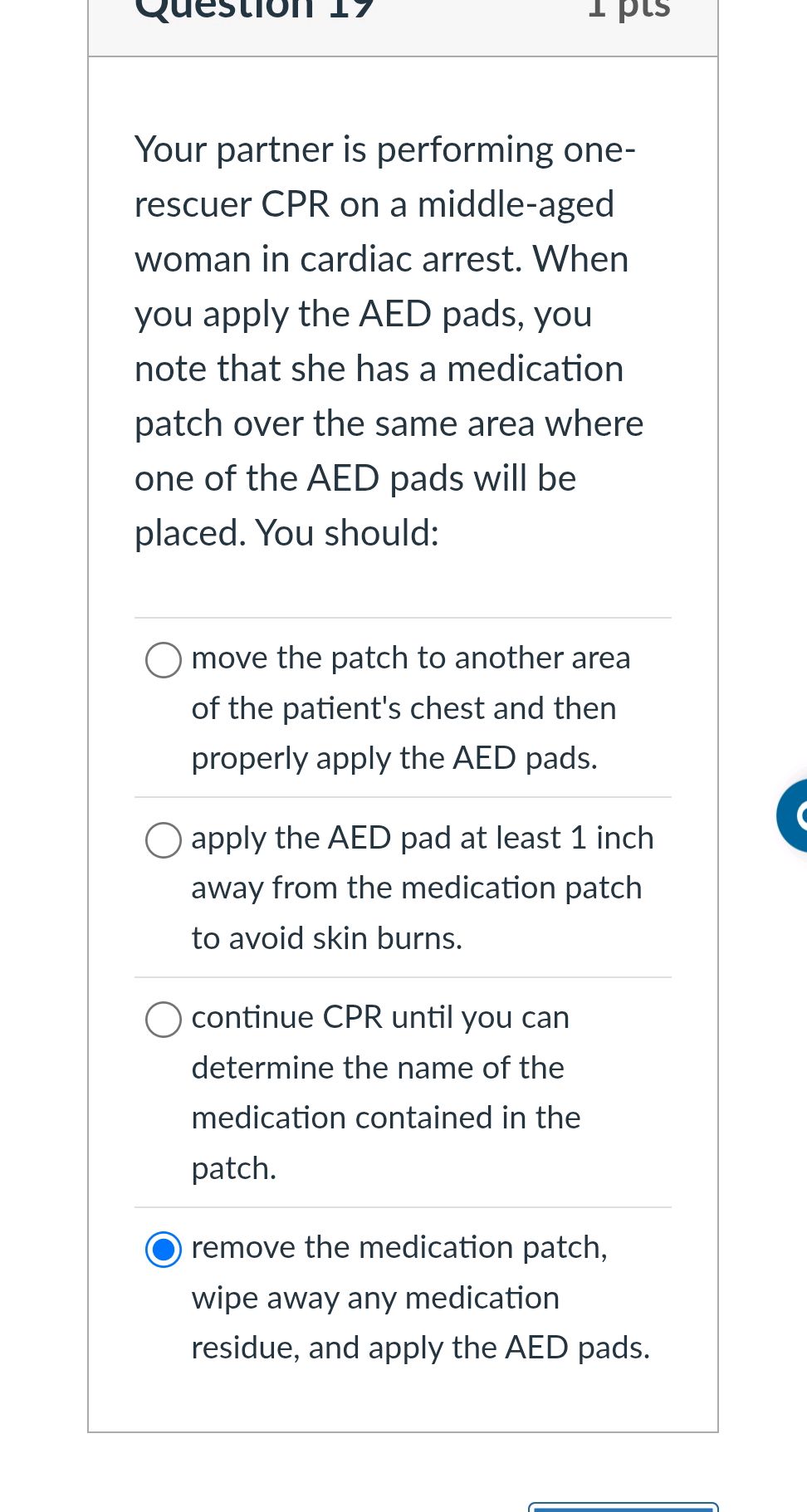Select the "remove the medication patch" answer choice

click(163, 1250)
